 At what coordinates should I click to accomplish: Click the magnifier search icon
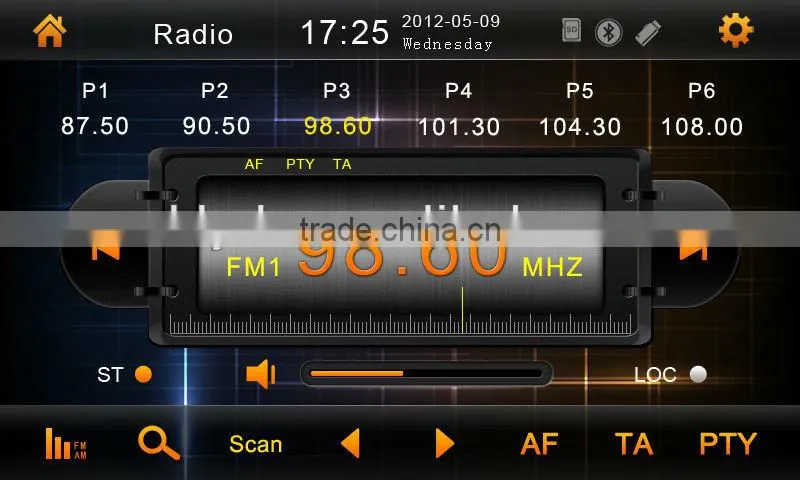point(159,443)
